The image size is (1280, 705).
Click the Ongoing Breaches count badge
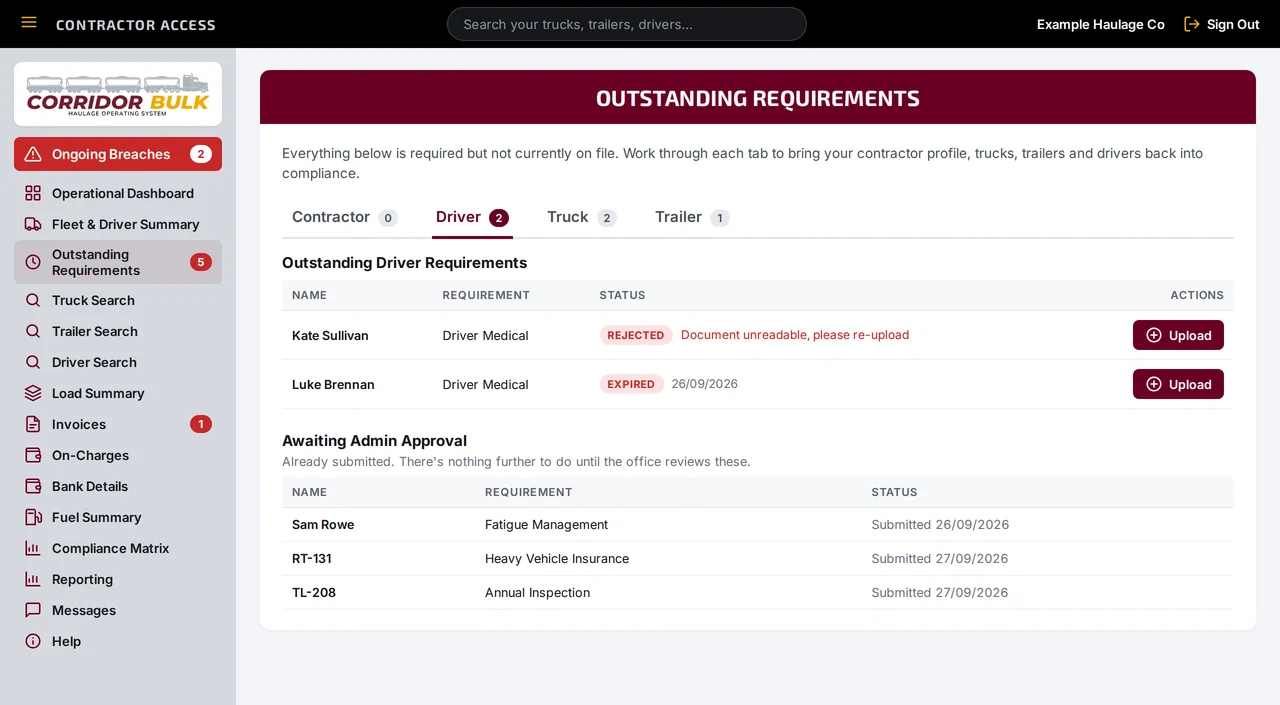pos(201,154)
